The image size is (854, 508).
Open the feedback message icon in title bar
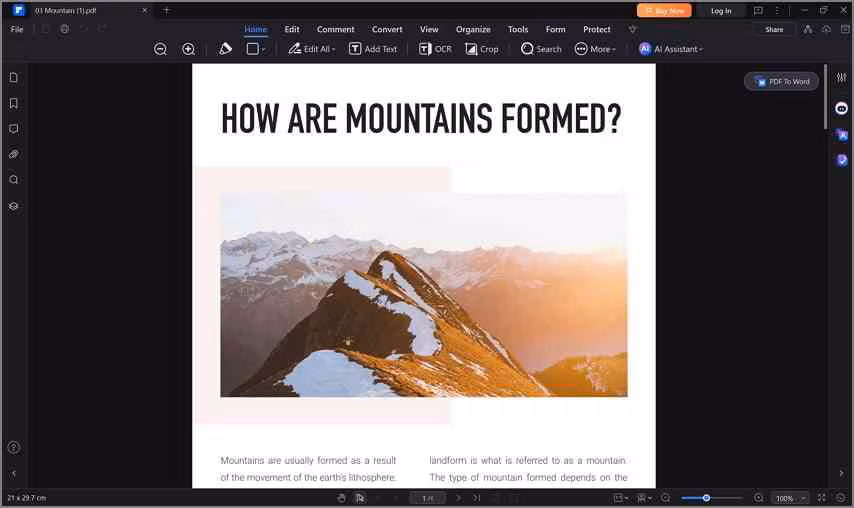click(x=758, y=10)
